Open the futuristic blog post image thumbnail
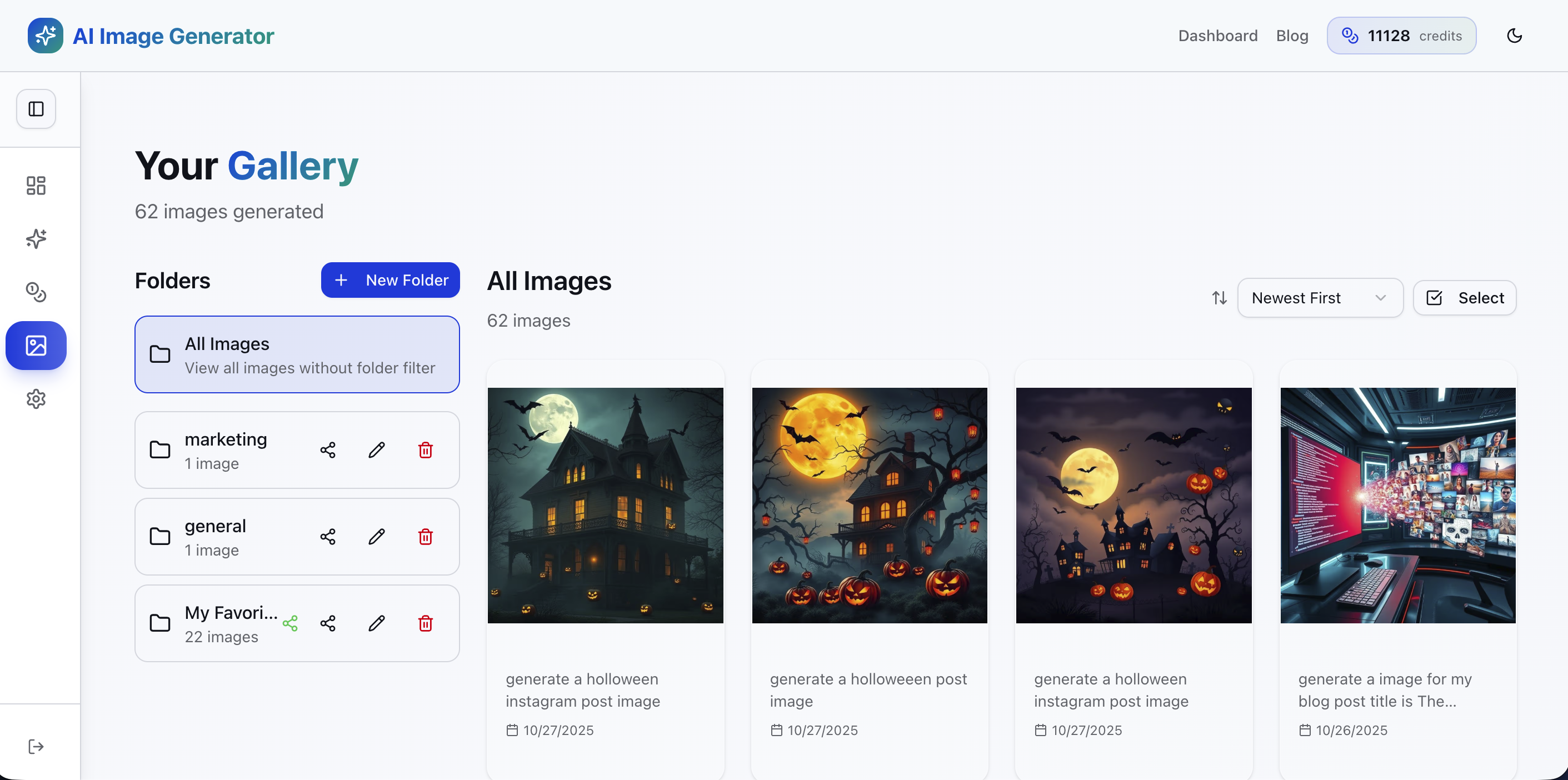1568x780 pixels. click(x=1397, y=505)
